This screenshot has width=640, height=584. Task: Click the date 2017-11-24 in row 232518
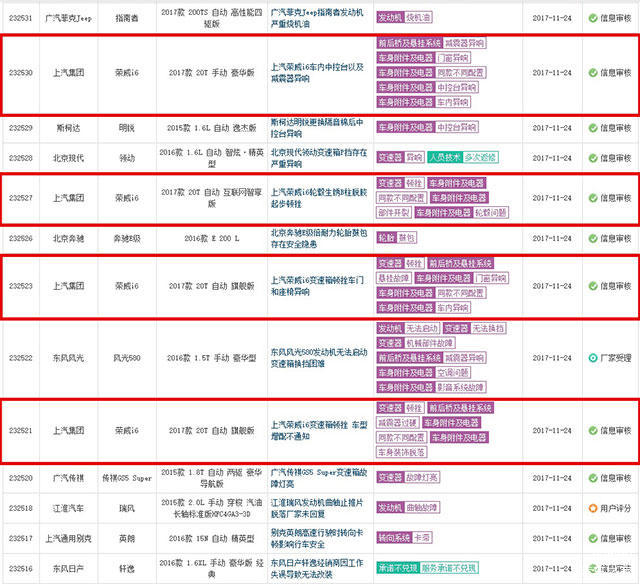(x=552, y=508)
